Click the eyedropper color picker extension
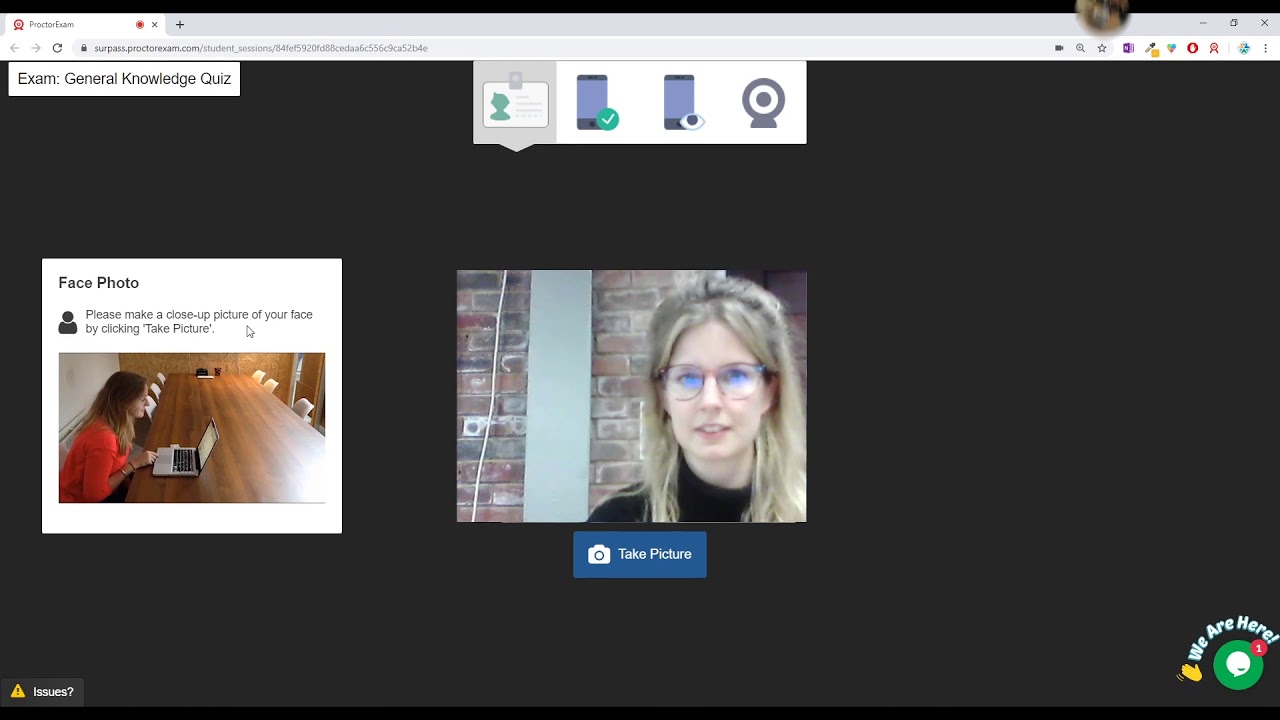This screenshot has width=1280, height=720. 1150,48
